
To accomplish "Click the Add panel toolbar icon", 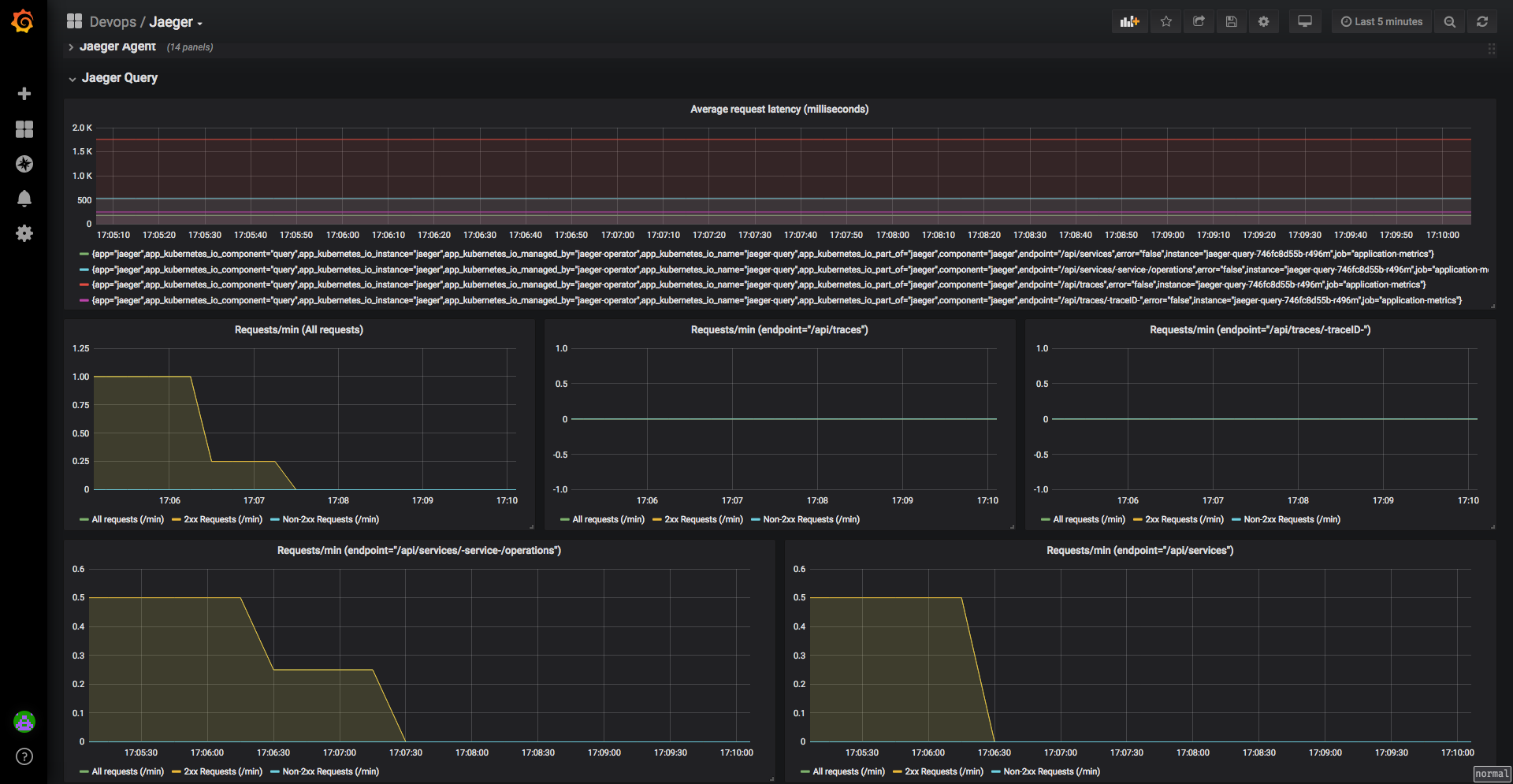I will (1130, 22).
